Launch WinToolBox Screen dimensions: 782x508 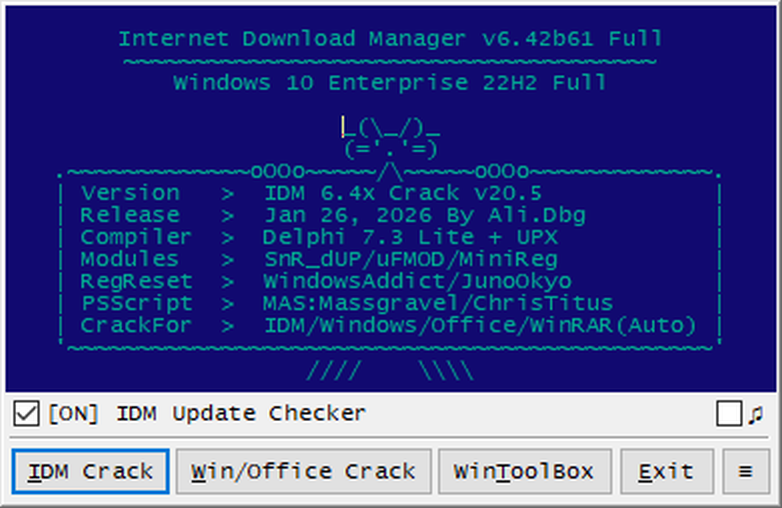523,471
